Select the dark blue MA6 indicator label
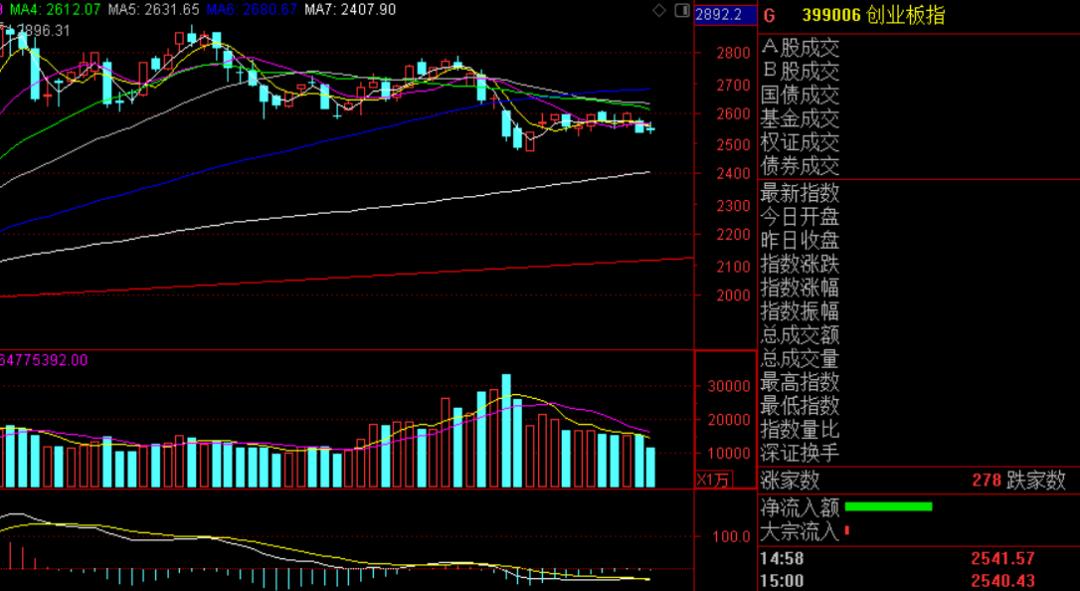 (252, 10)
